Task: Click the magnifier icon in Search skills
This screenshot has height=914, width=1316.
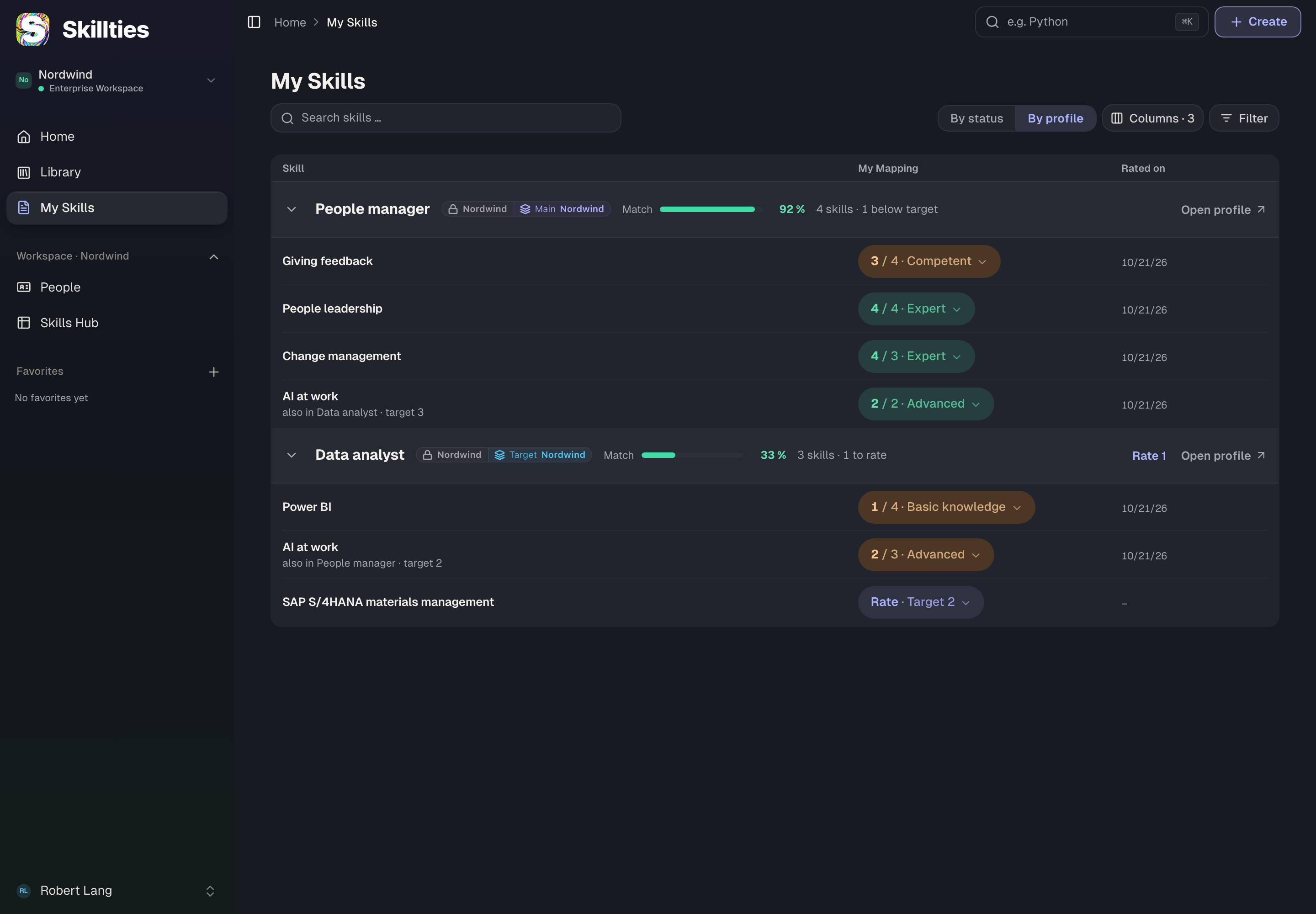Action: 287,118
